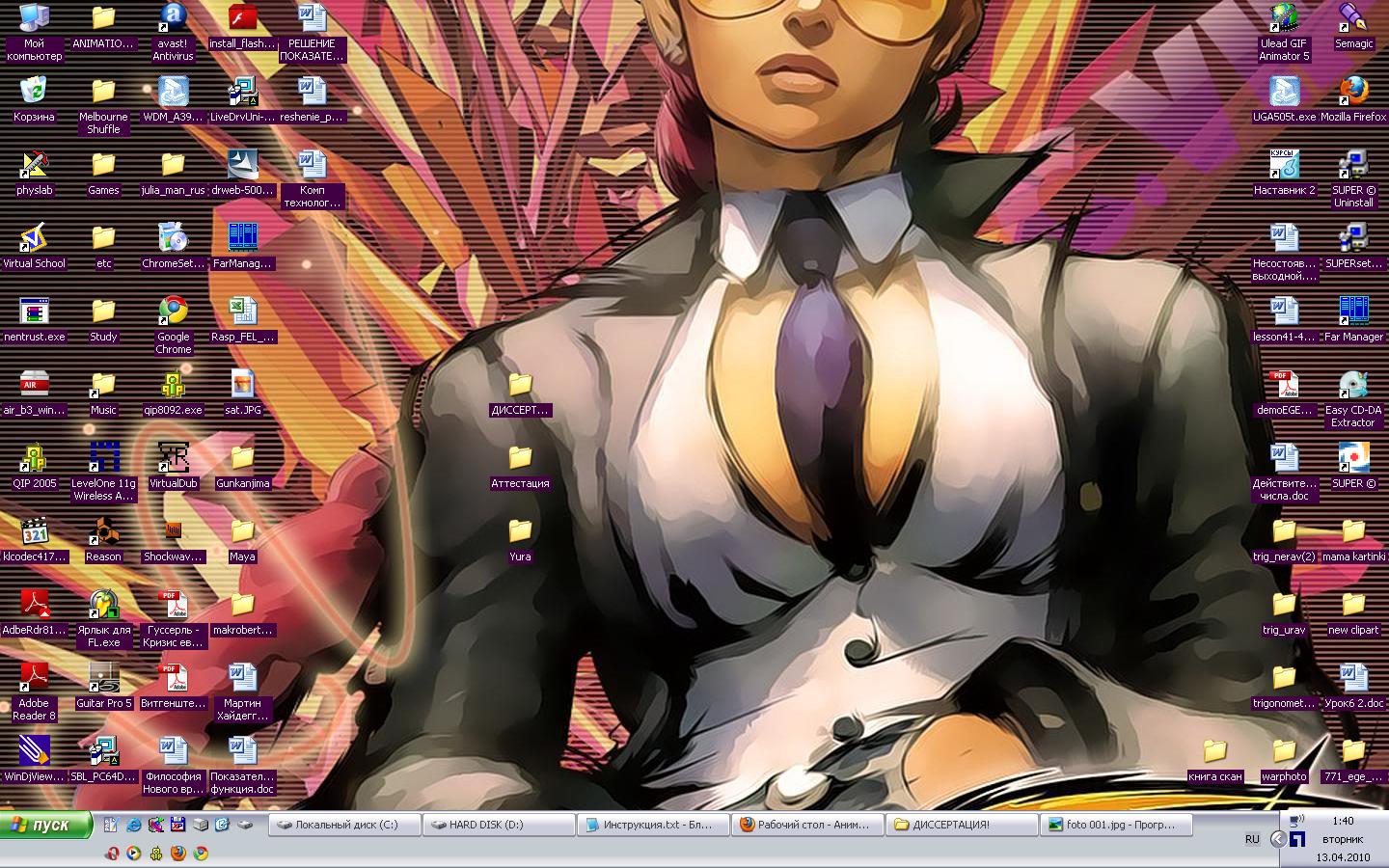Select the Показател... функция.doc document
This screenshot has height=868, width=1389.
pos(242,765)
